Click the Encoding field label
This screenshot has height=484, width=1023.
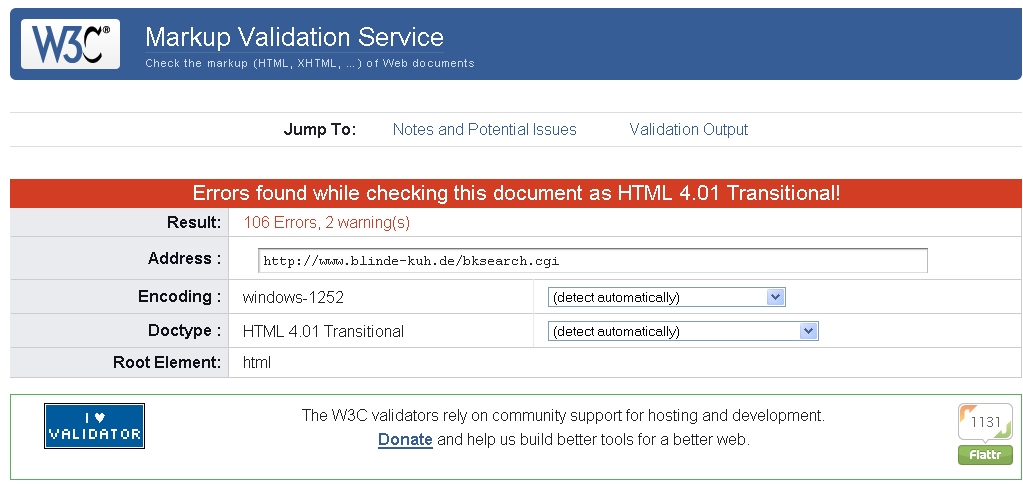[x=179, y=296]
